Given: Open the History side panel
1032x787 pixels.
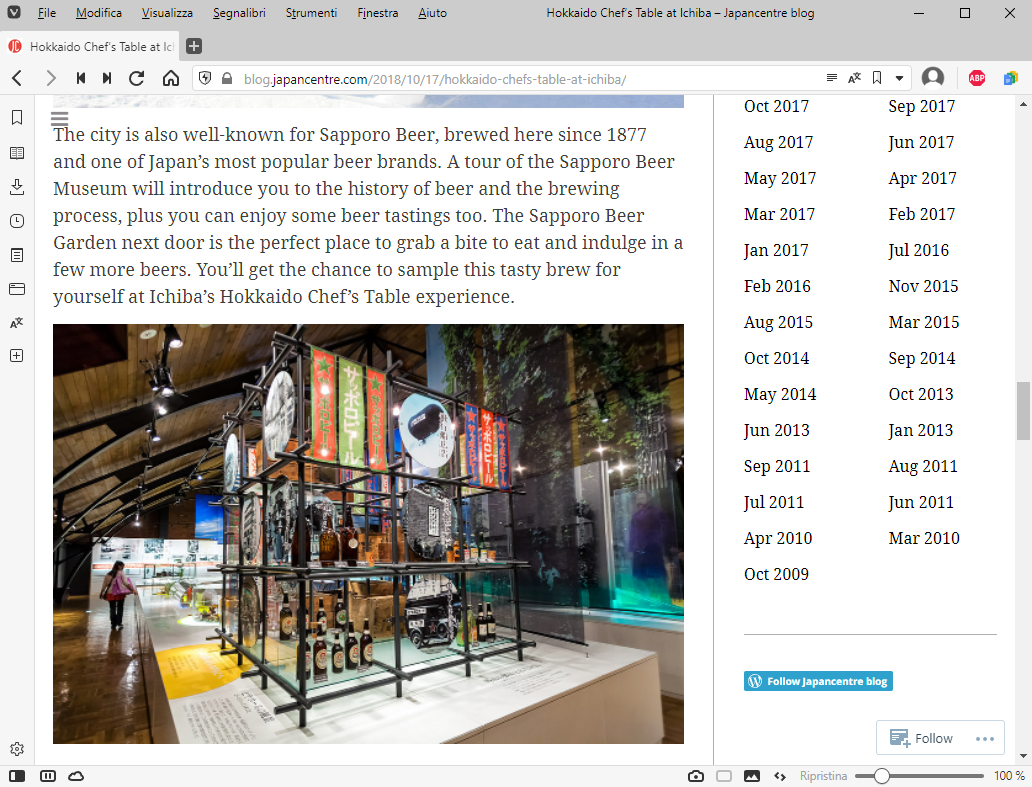Looking at the screenshot, I should 17,221.
